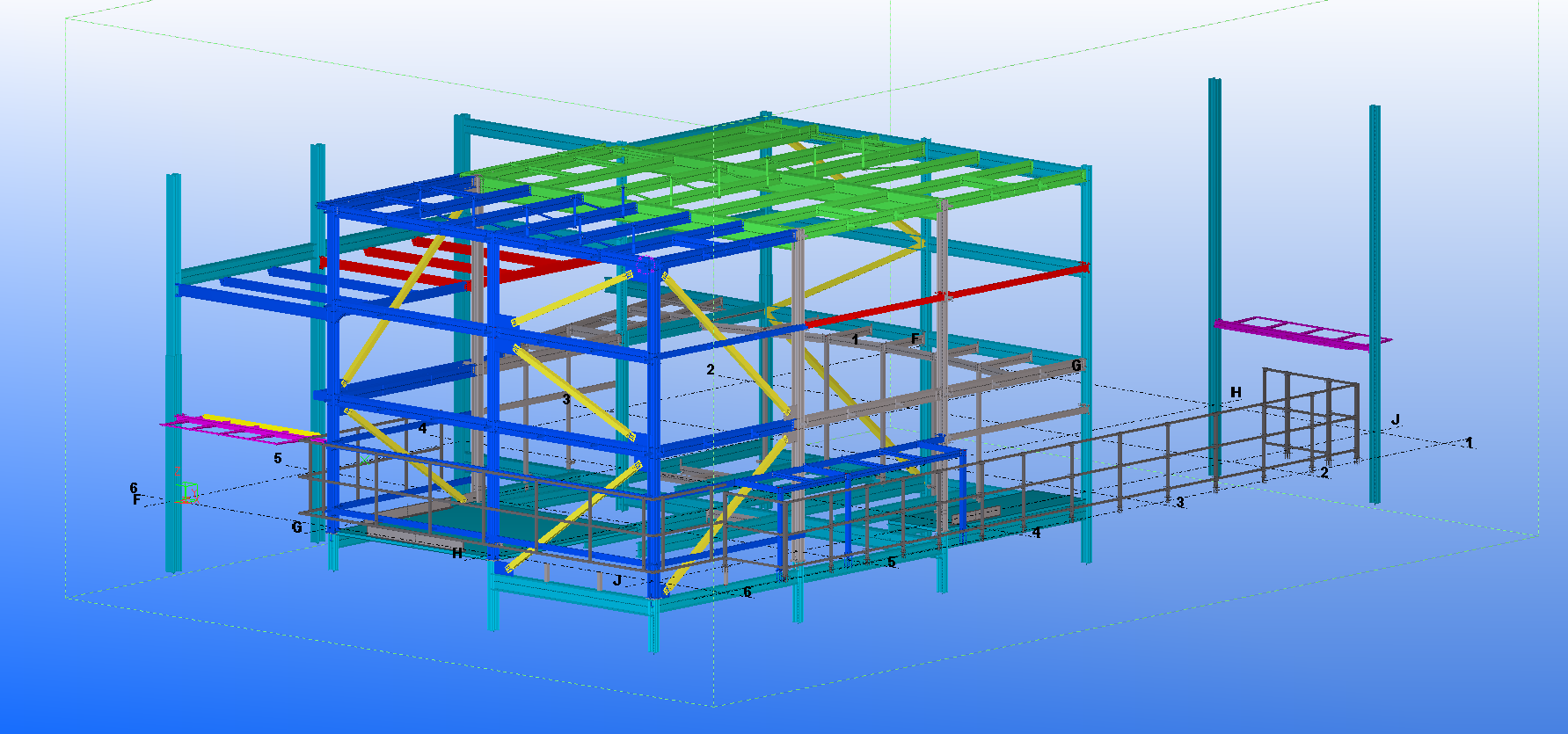The image size is (1568, 734).
Task: Select the magenta platform between the tall teal columns
Action: (1302, 332)
